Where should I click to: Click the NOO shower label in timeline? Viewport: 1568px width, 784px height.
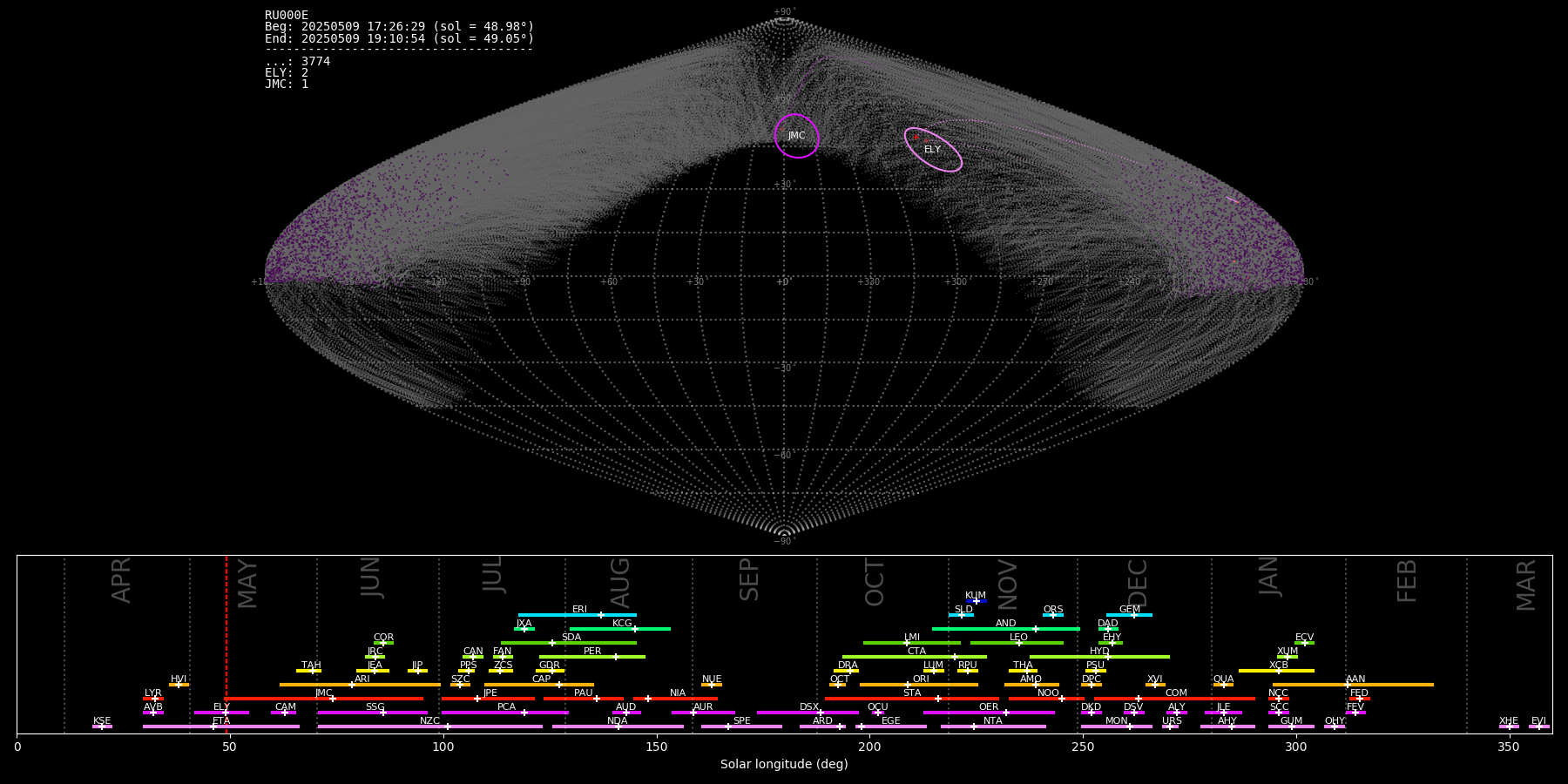pos(1048,693)
